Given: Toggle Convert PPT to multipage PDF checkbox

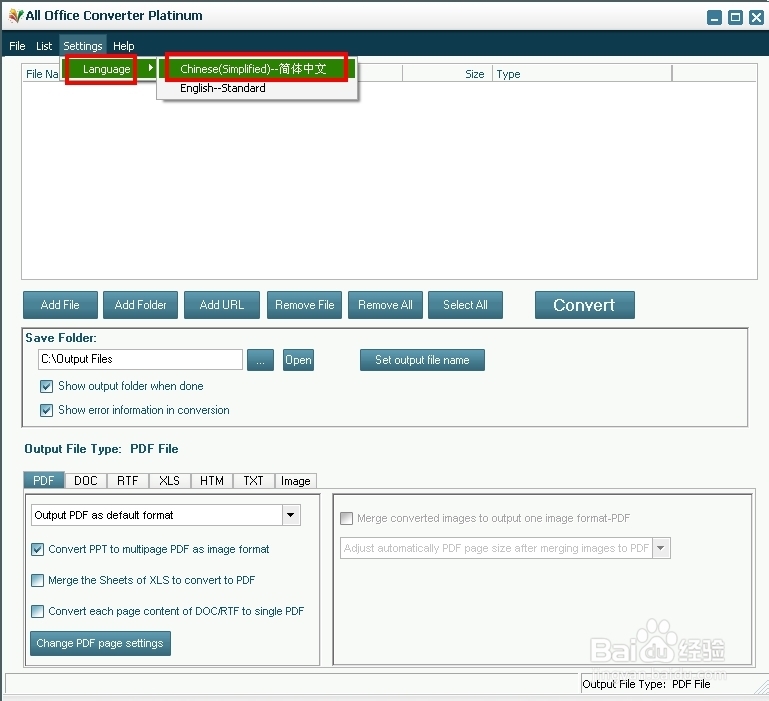Looking at the screenshot, I should click(37, 549).
